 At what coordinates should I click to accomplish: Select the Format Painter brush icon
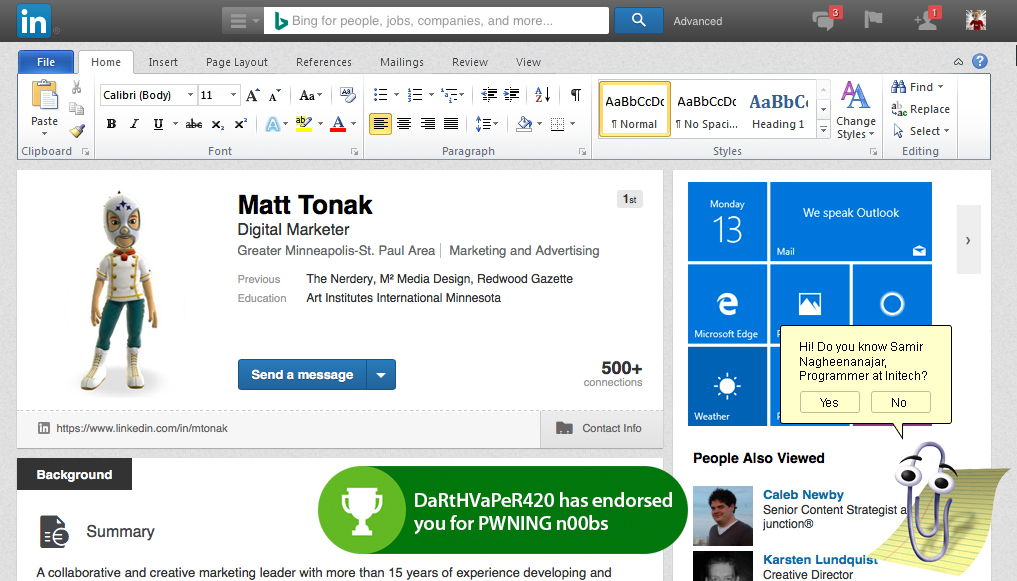[77, 130]
